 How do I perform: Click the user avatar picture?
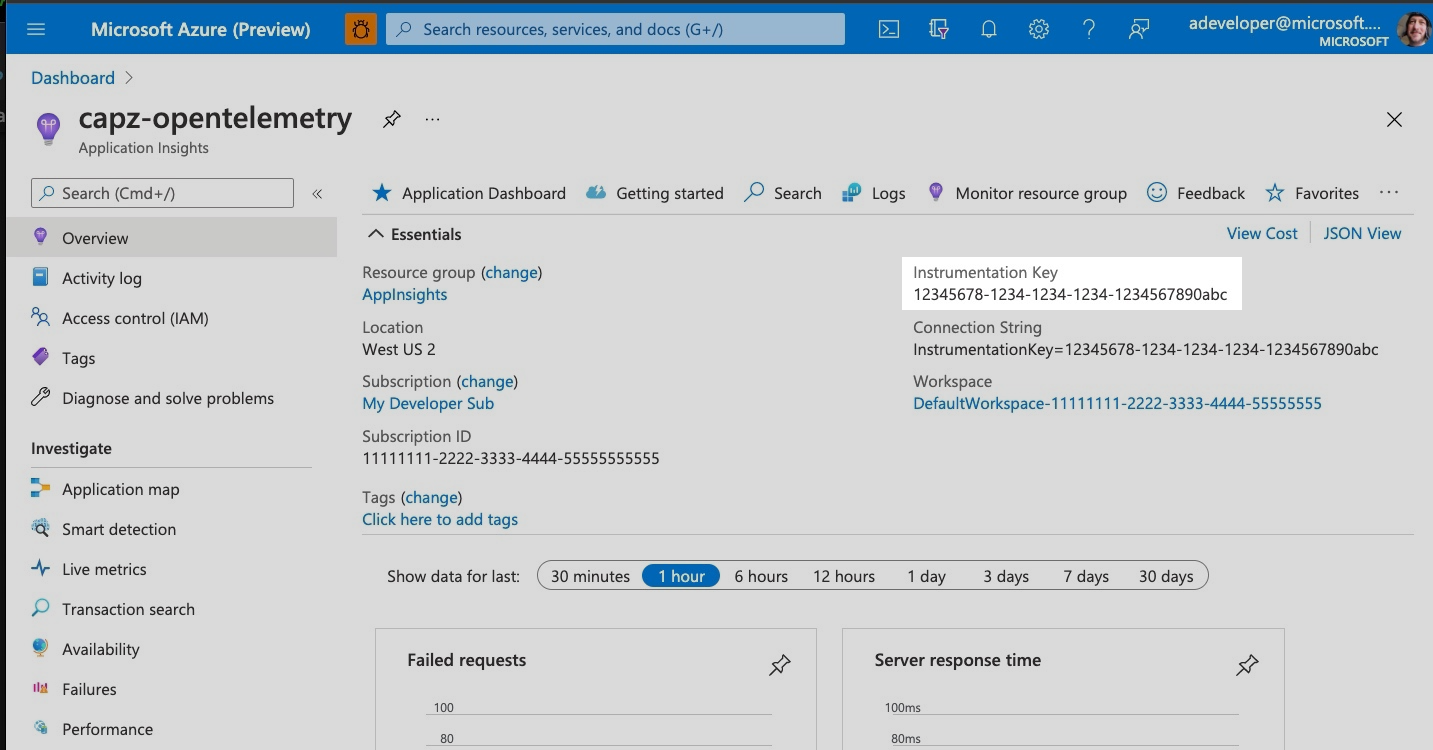point(1413,29)
